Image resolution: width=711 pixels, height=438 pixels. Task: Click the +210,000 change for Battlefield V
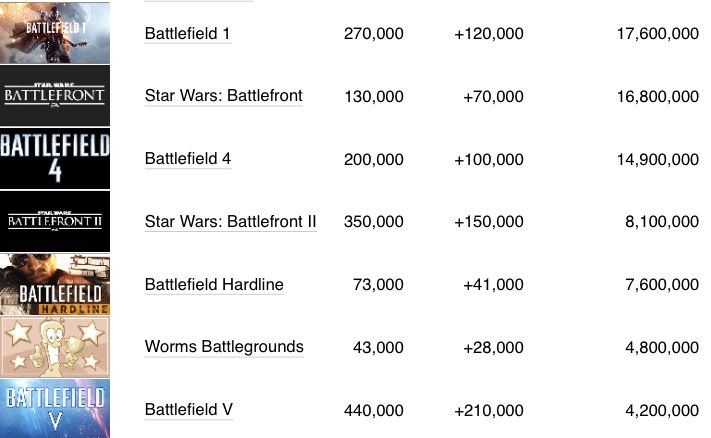(488, 409)
